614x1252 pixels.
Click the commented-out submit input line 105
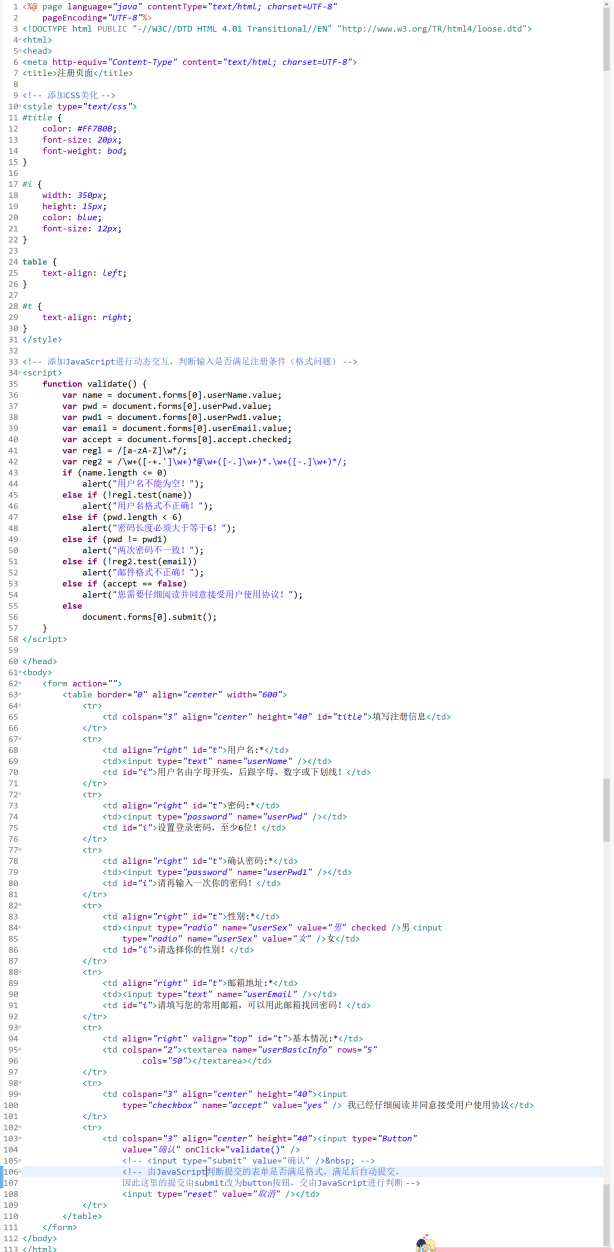pos(248,1161)
